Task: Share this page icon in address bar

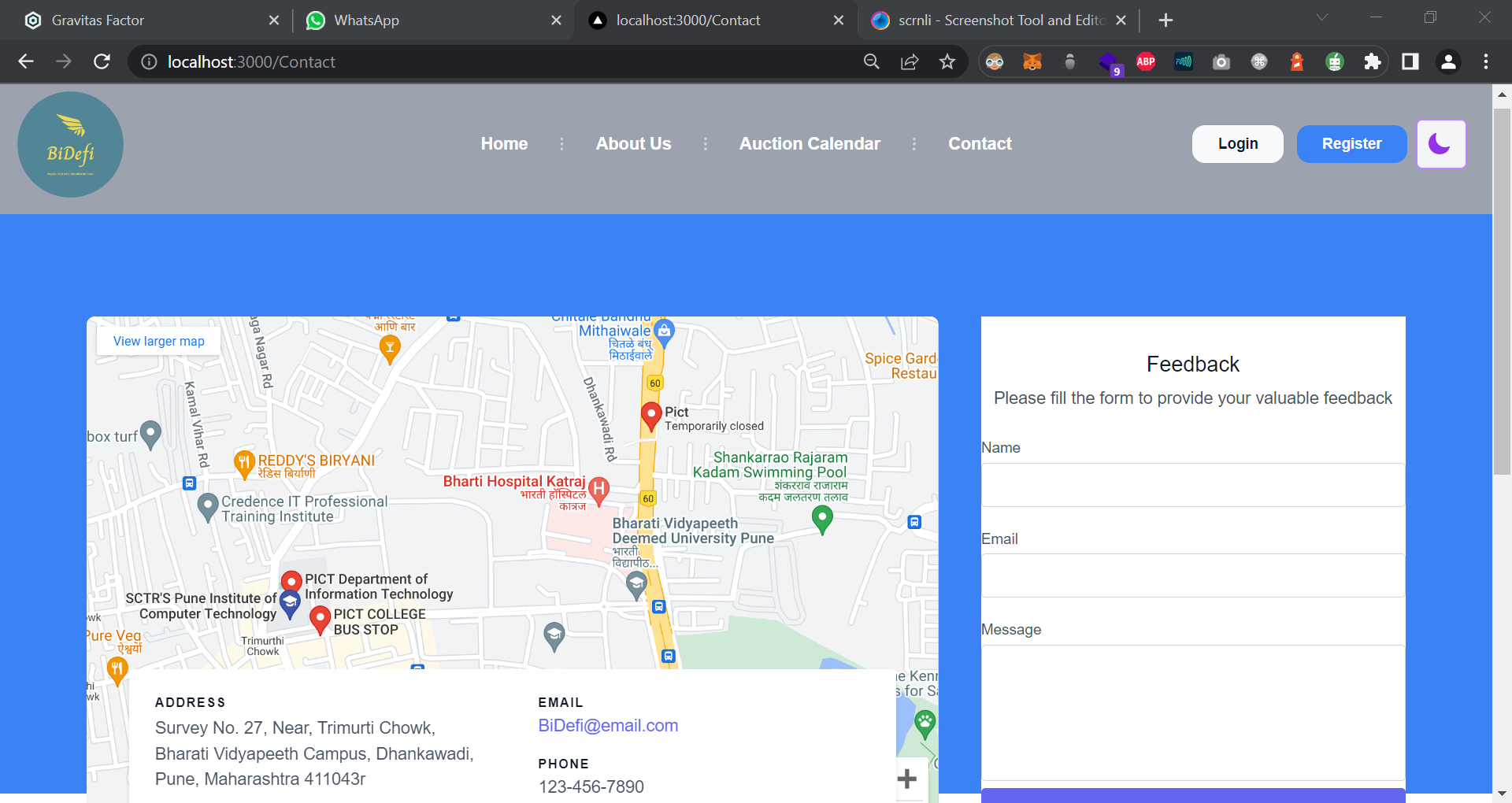Action: [x=910, y=61]
